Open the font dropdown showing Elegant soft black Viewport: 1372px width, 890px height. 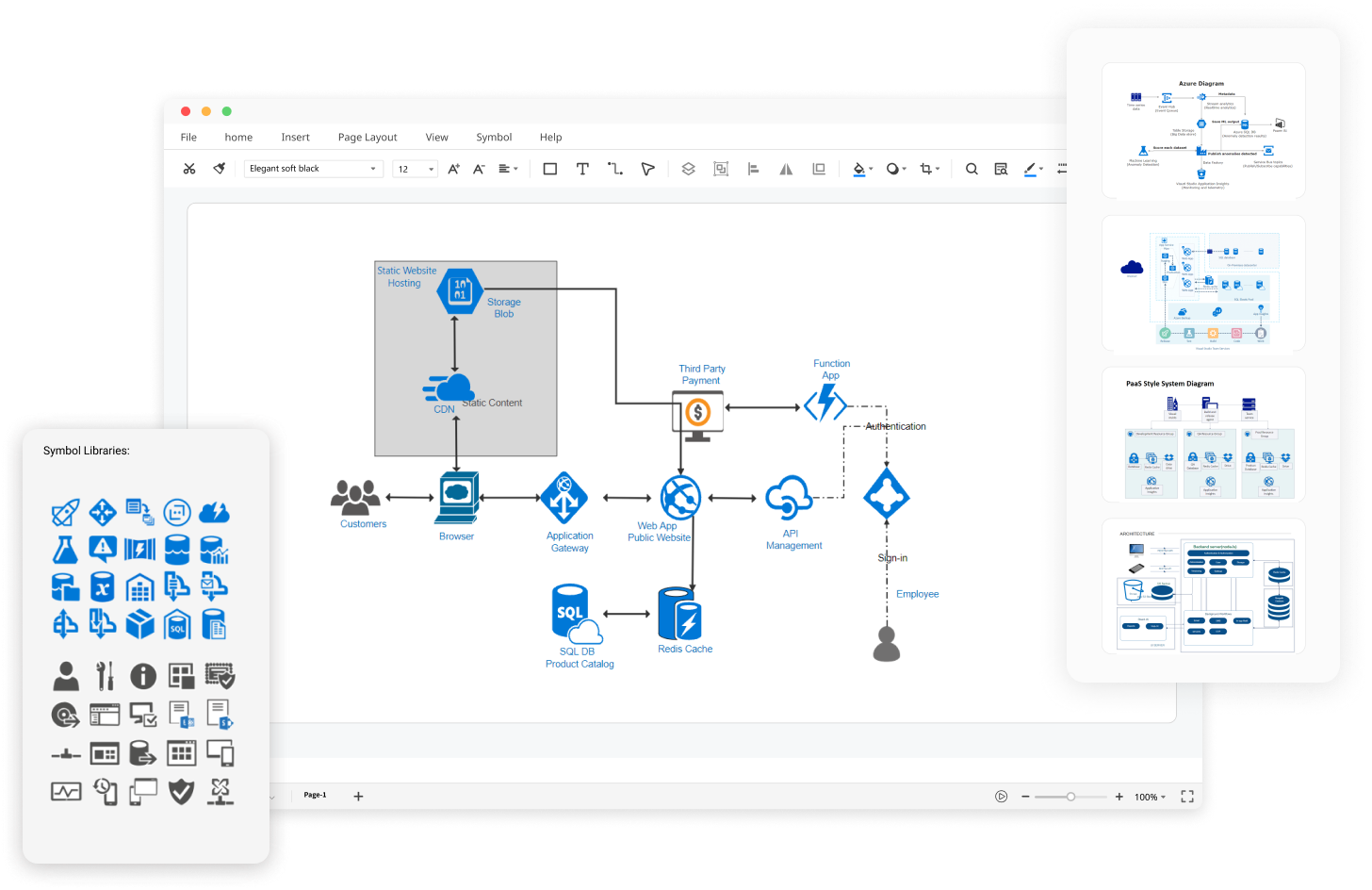coord(313,169)
